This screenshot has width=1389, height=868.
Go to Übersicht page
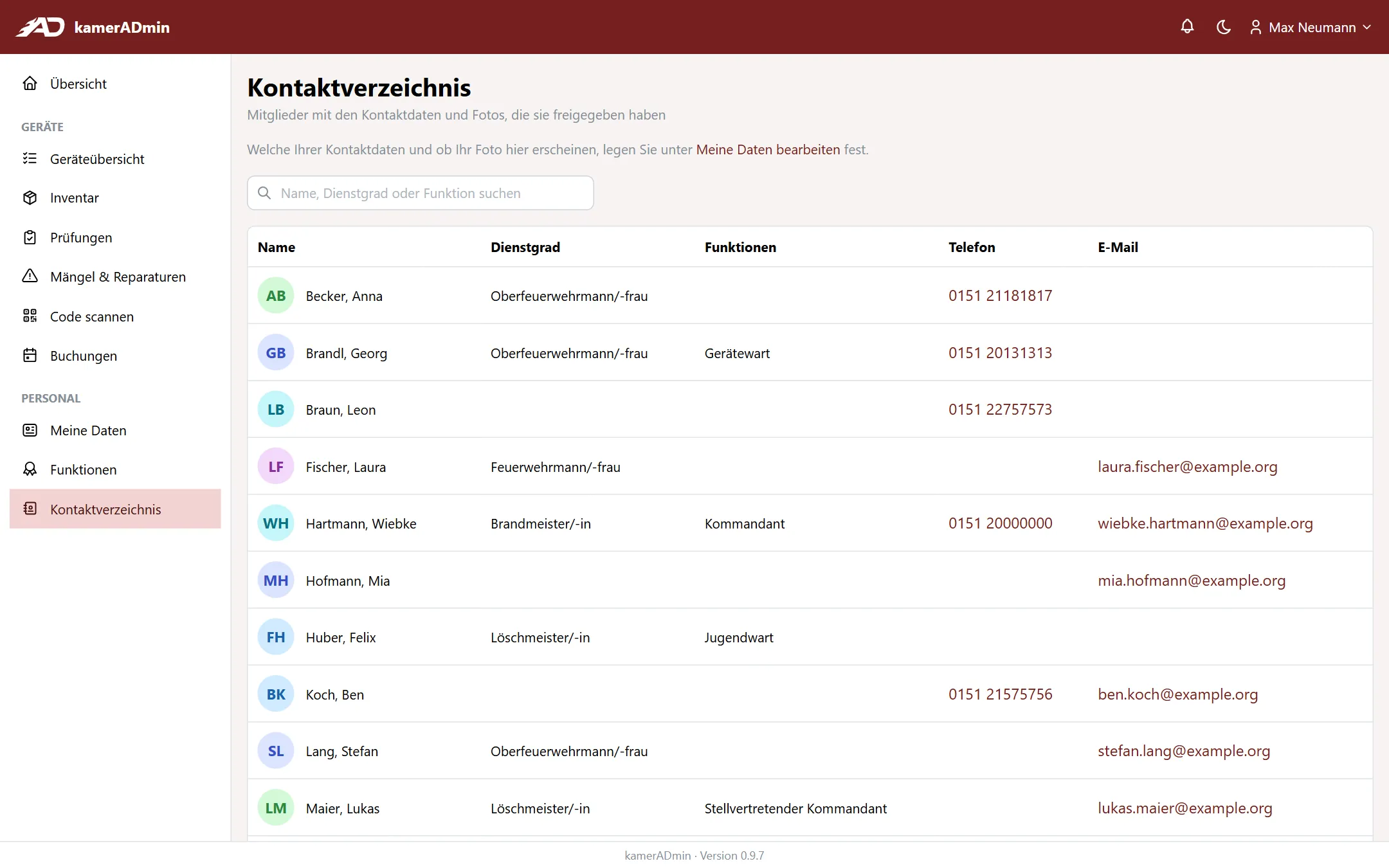click(115, 84)
